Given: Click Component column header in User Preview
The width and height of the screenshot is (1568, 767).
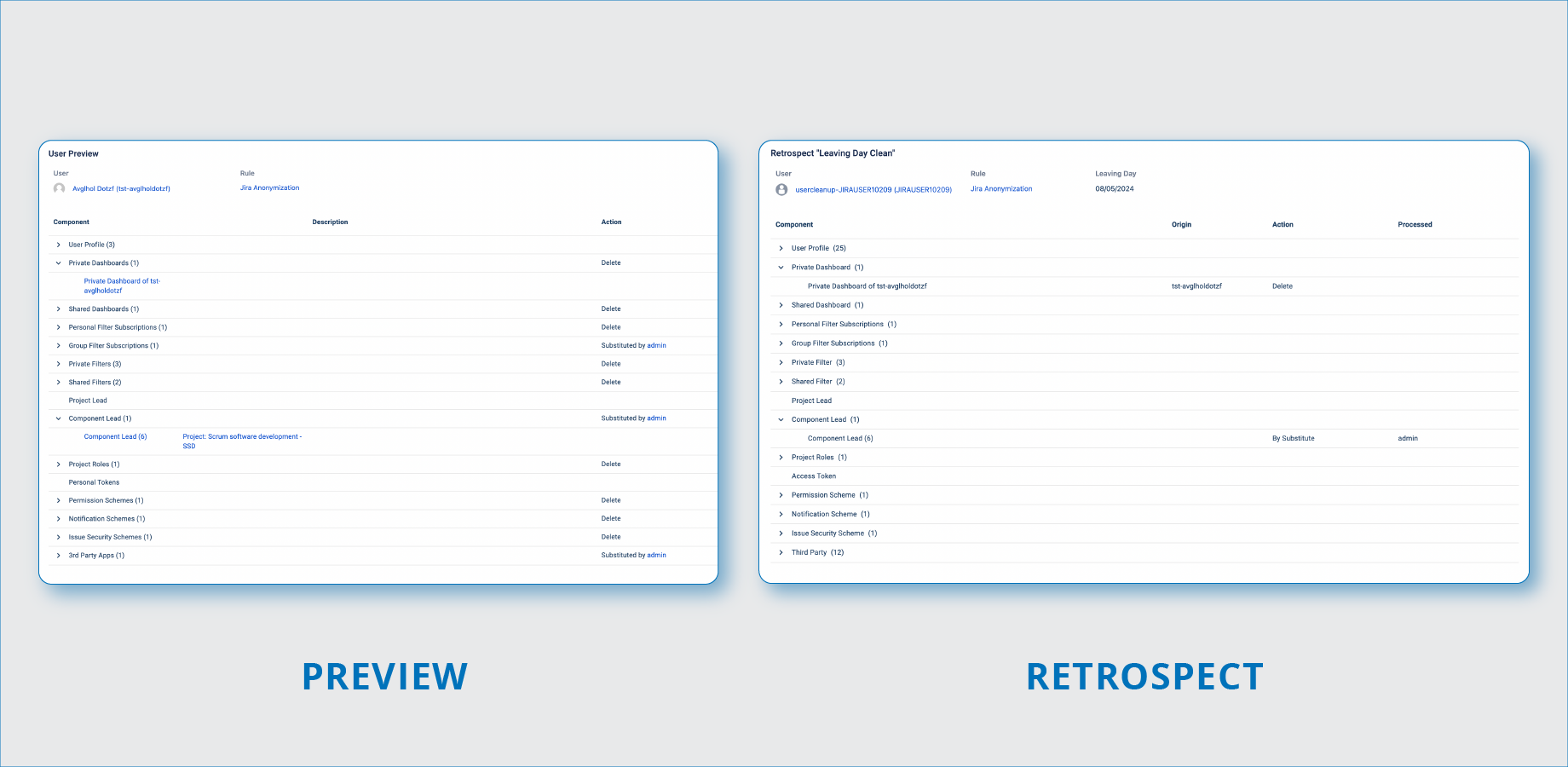Looking at the screenshot, I should (x=72, y=222).
